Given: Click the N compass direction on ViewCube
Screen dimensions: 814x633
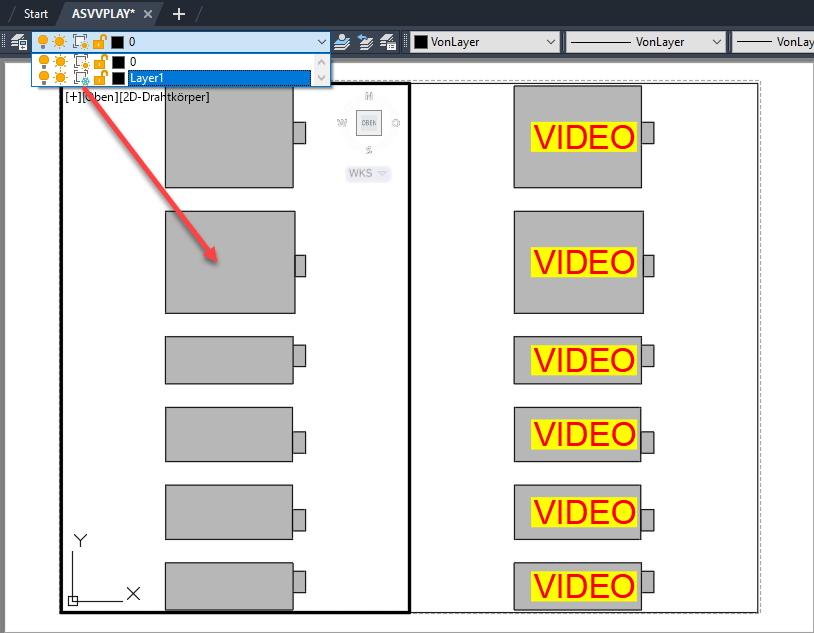Looking at the screenshot, I should tap(369, 96).
